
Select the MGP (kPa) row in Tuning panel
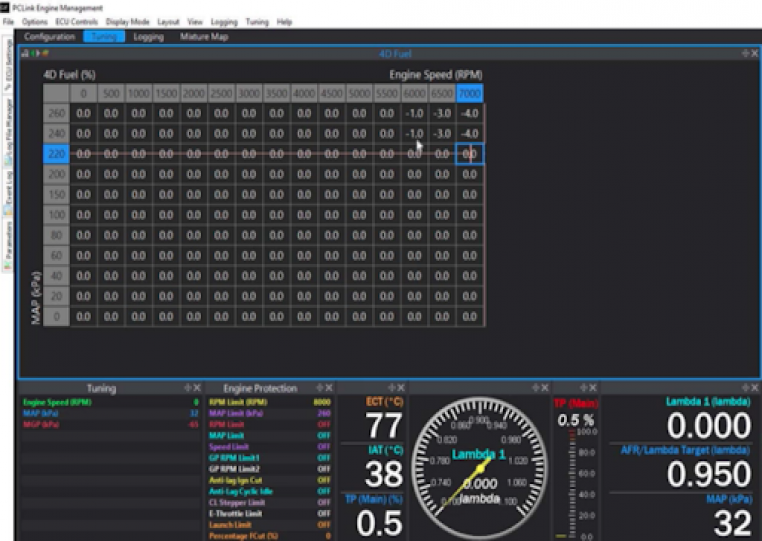coord(111,424)
